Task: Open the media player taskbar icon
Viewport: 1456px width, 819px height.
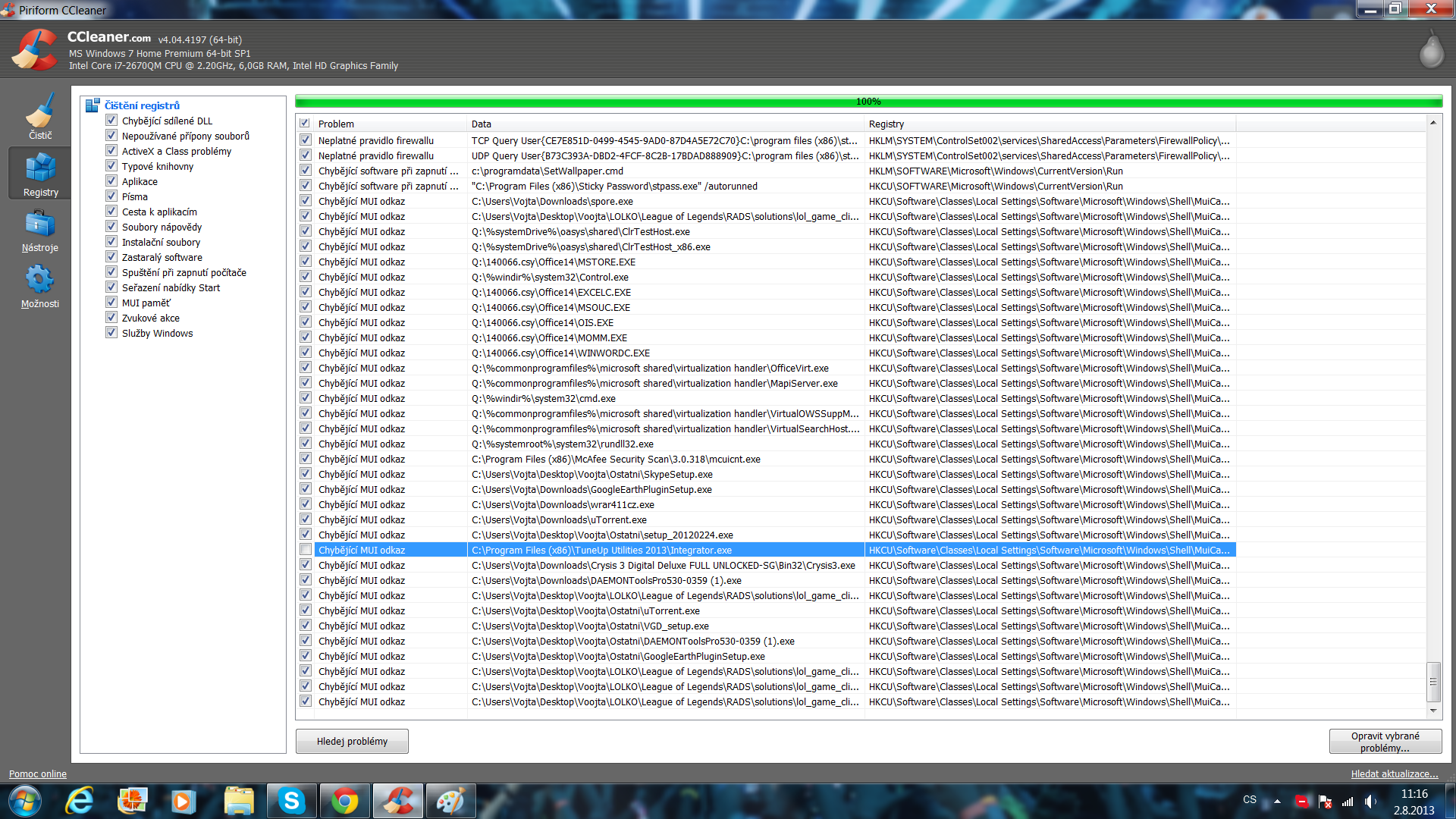Action: (x=184, y=801)
